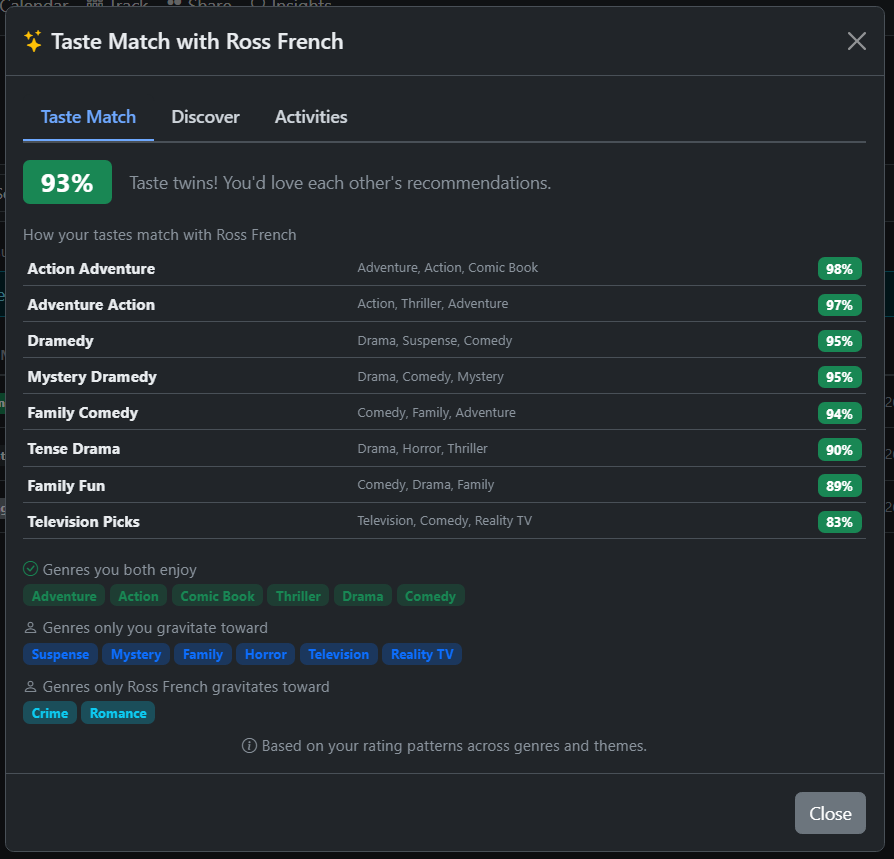Click the Comic Book shared genre chip
Image resolution: width=894 pixels, height=859 pixels.
[217, 595]
